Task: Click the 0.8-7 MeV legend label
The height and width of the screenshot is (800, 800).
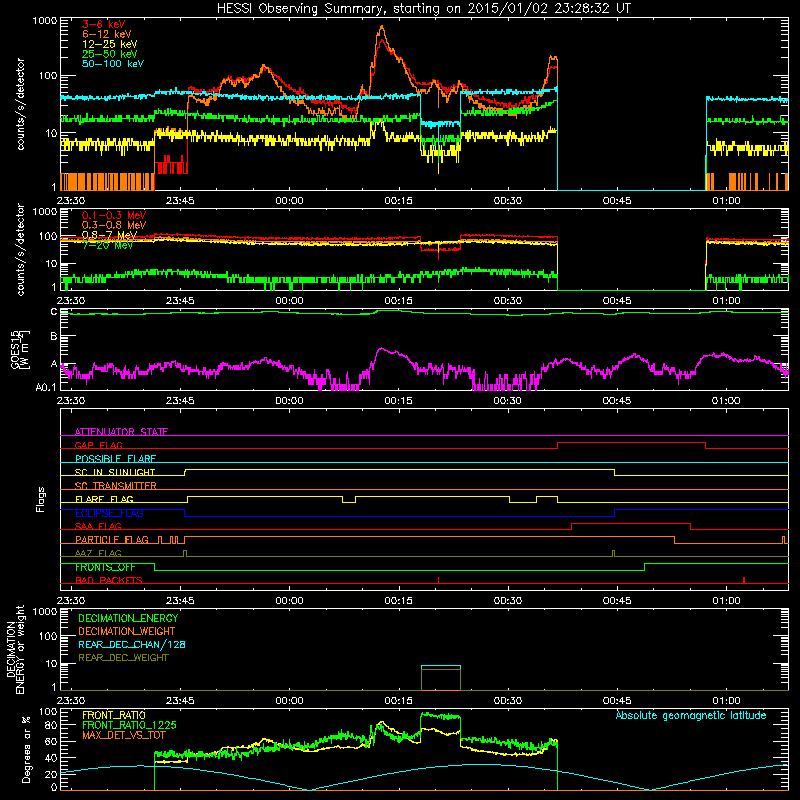Action: (110, 235)
